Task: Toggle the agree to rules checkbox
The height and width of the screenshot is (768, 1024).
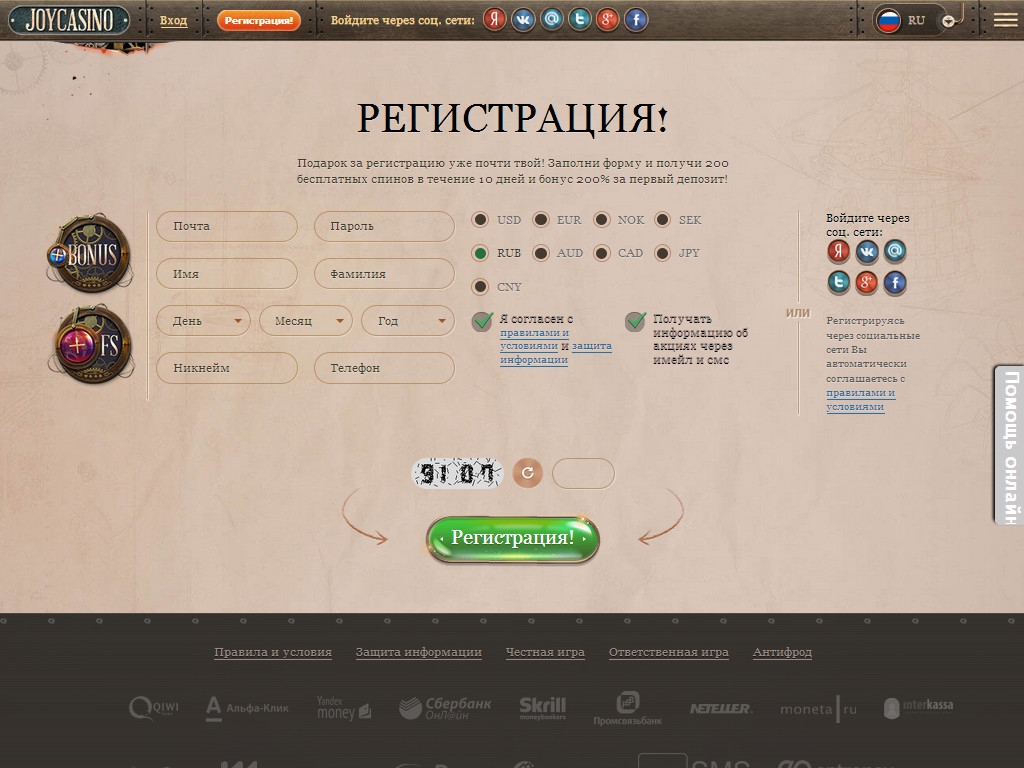Action: pyautogui.click(x=482, y=321)
